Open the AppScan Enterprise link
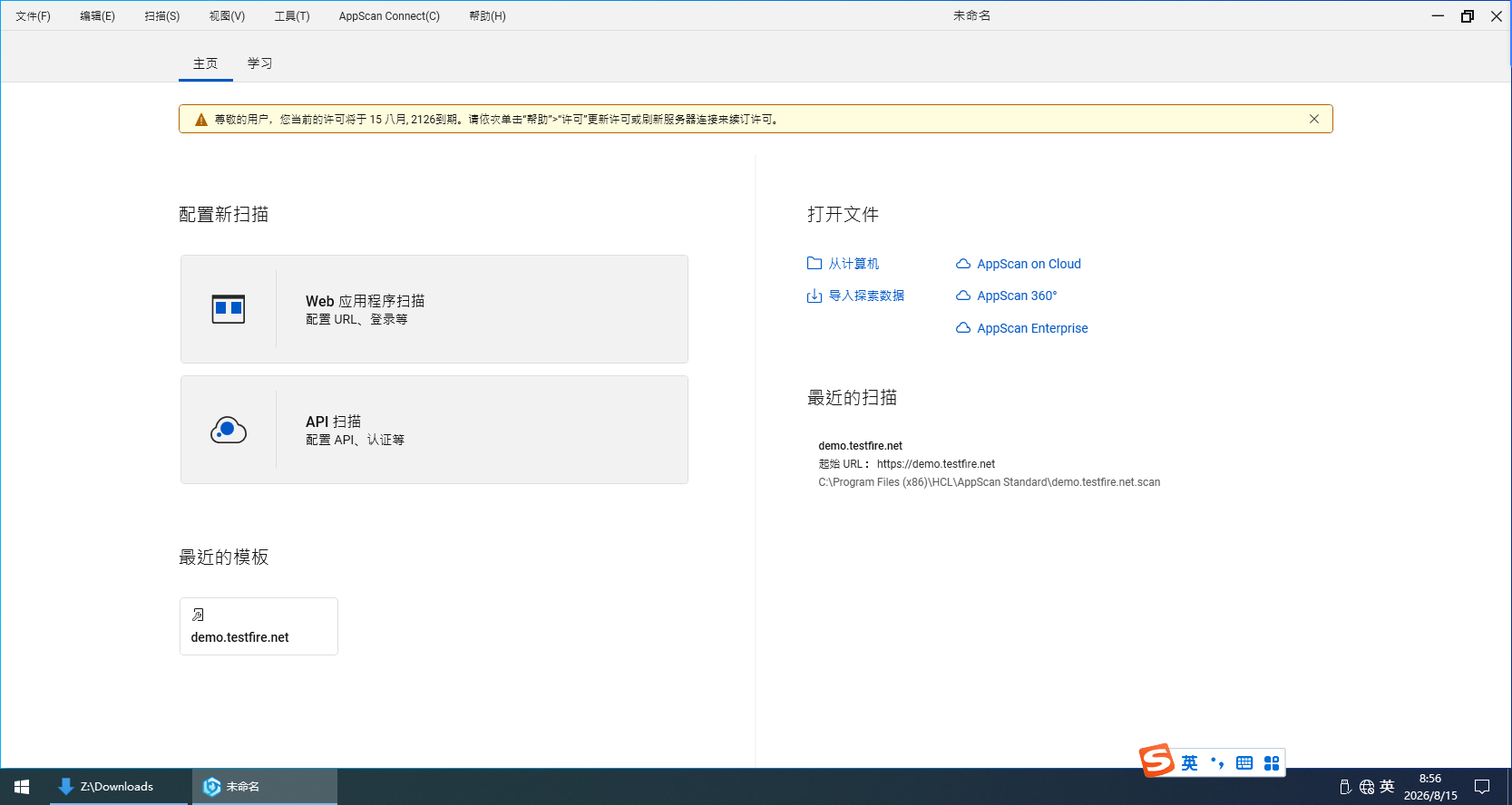Viewport: 1512px width, 805px height. tap(1032, 328)
